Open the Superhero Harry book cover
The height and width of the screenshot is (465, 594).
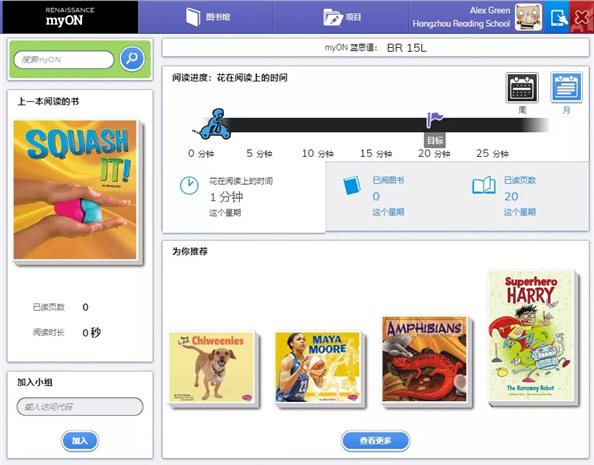[x=531, y=336]
